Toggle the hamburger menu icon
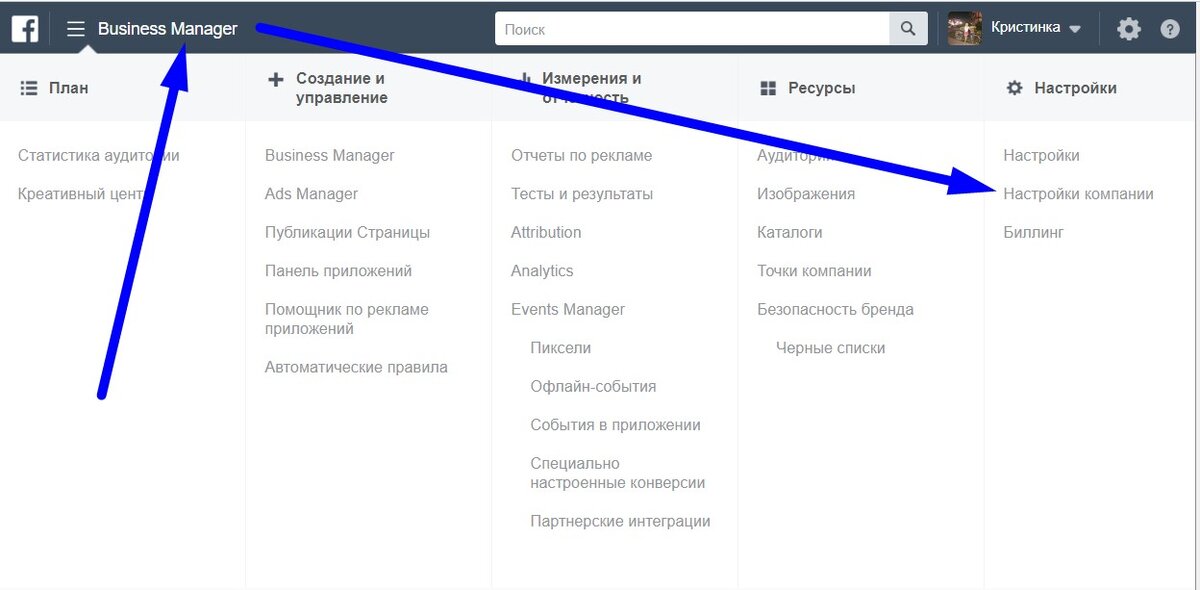The width and height of the screenshot is (1200, 590). coord(76,29)
